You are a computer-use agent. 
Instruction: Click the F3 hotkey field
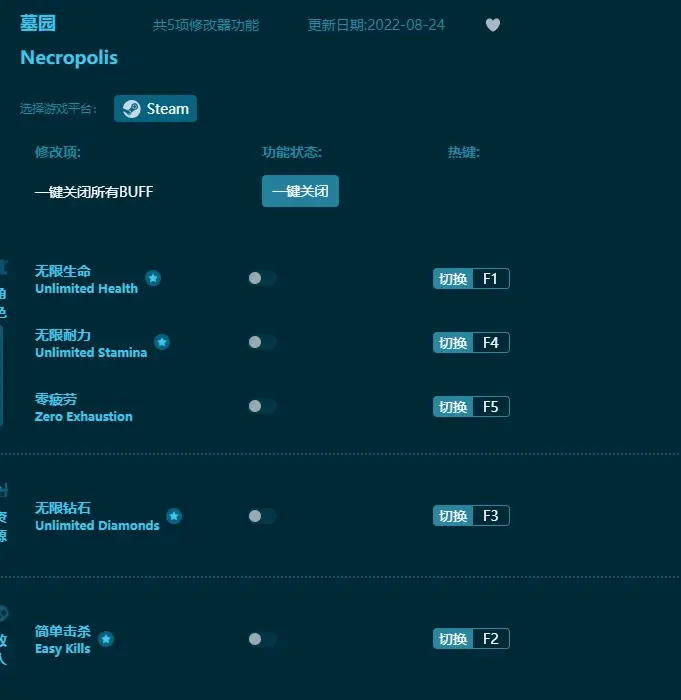pyautogui.click(x=491, y=516)
